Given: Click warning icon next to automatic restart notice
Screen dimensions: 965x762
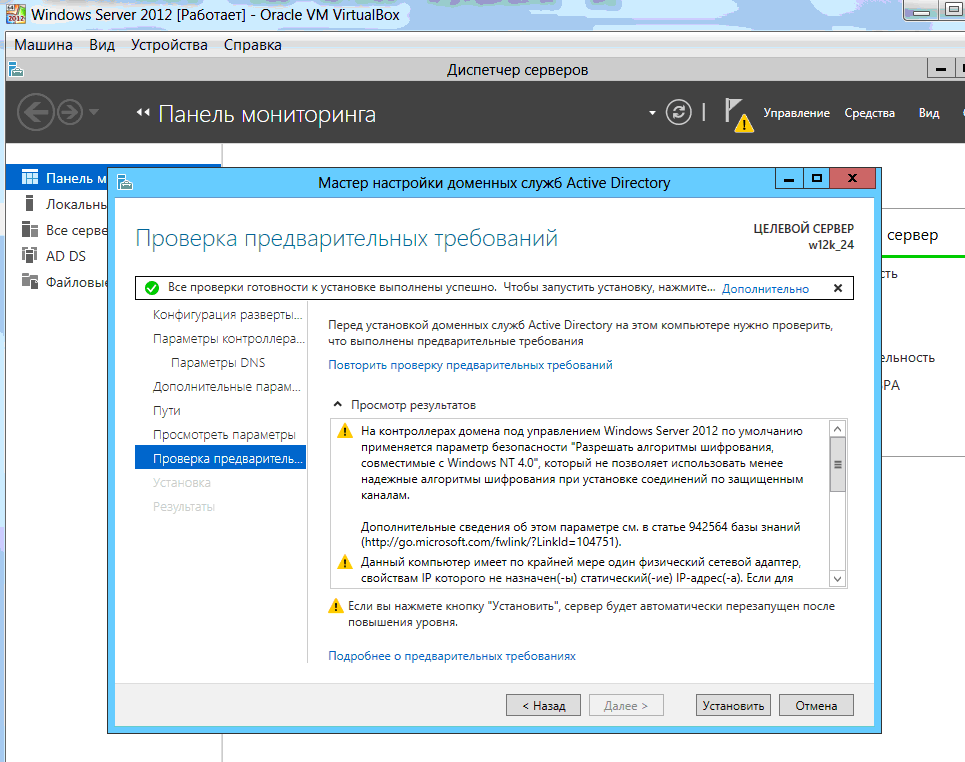Looking at the screenshot, I should pyautogui.click(x=335, y=606).
